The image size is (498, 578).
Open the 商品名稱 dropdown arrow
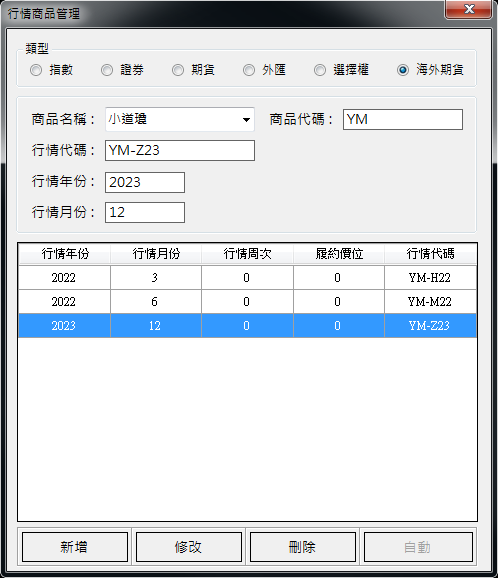tap(246, 119)
